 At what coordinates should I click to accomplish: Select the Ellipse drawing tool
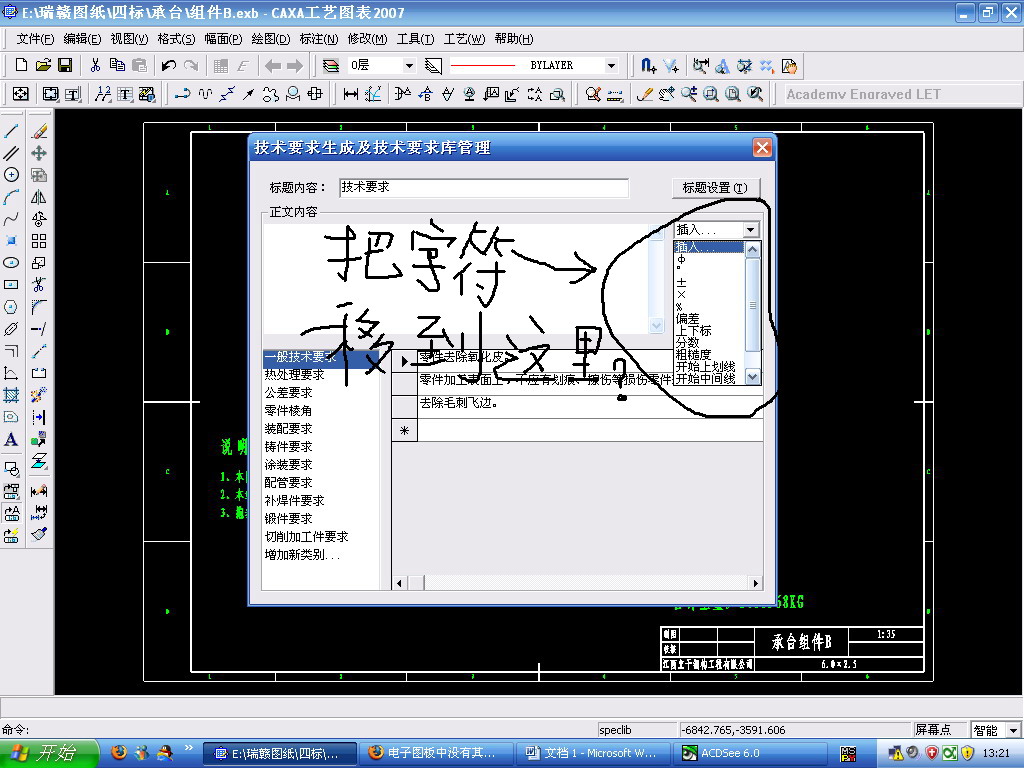pos(11,263)
